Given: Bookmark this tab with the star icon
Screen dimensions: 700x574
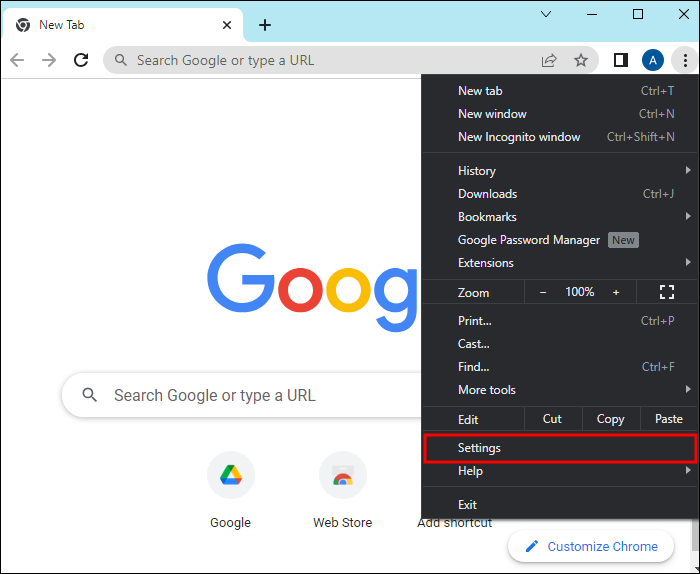Looking at the screenshot, I should pyautogui.click(x=581, y=60).
